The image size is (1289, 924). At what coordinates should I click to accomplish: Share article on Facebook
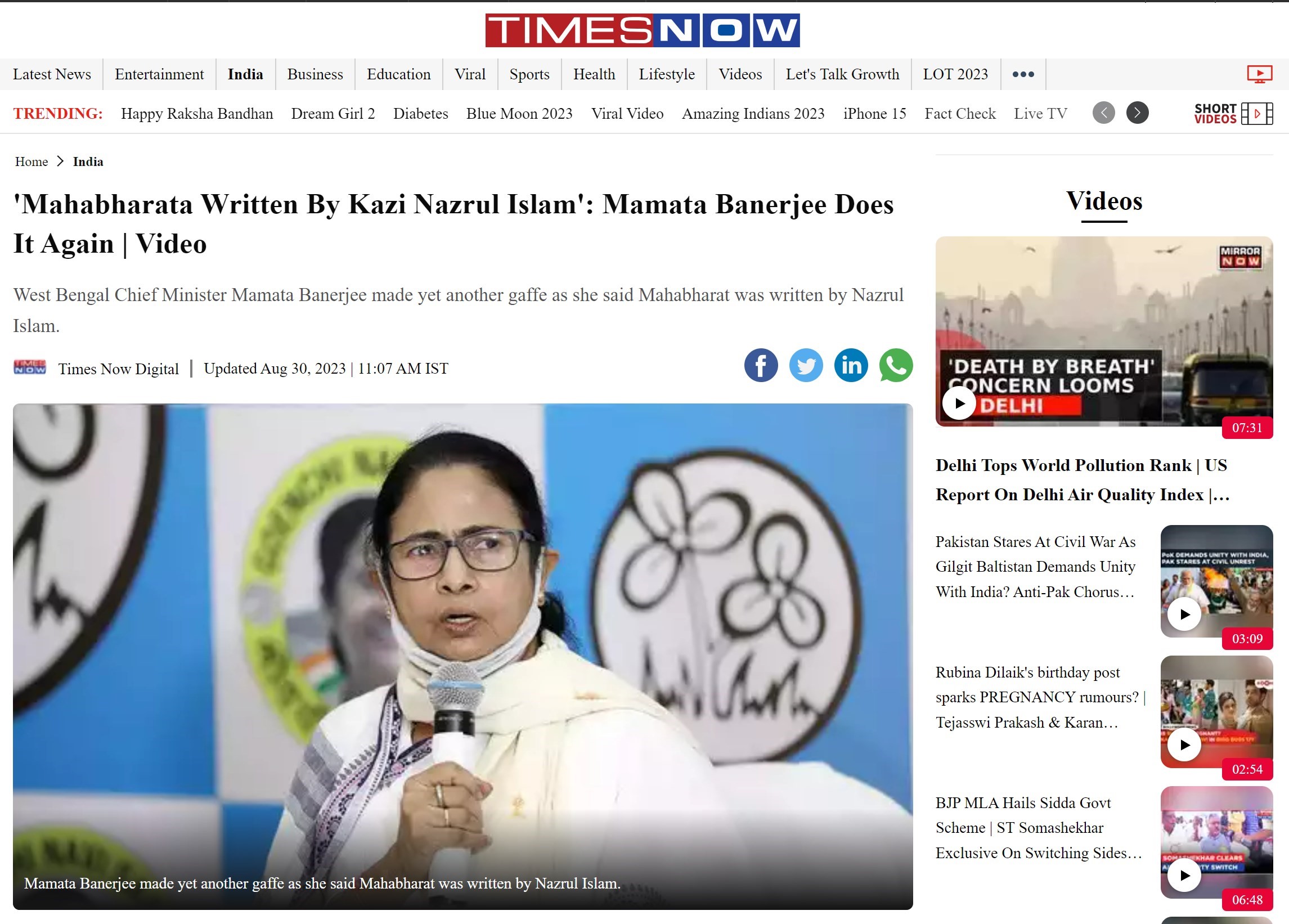click(761, 365)
